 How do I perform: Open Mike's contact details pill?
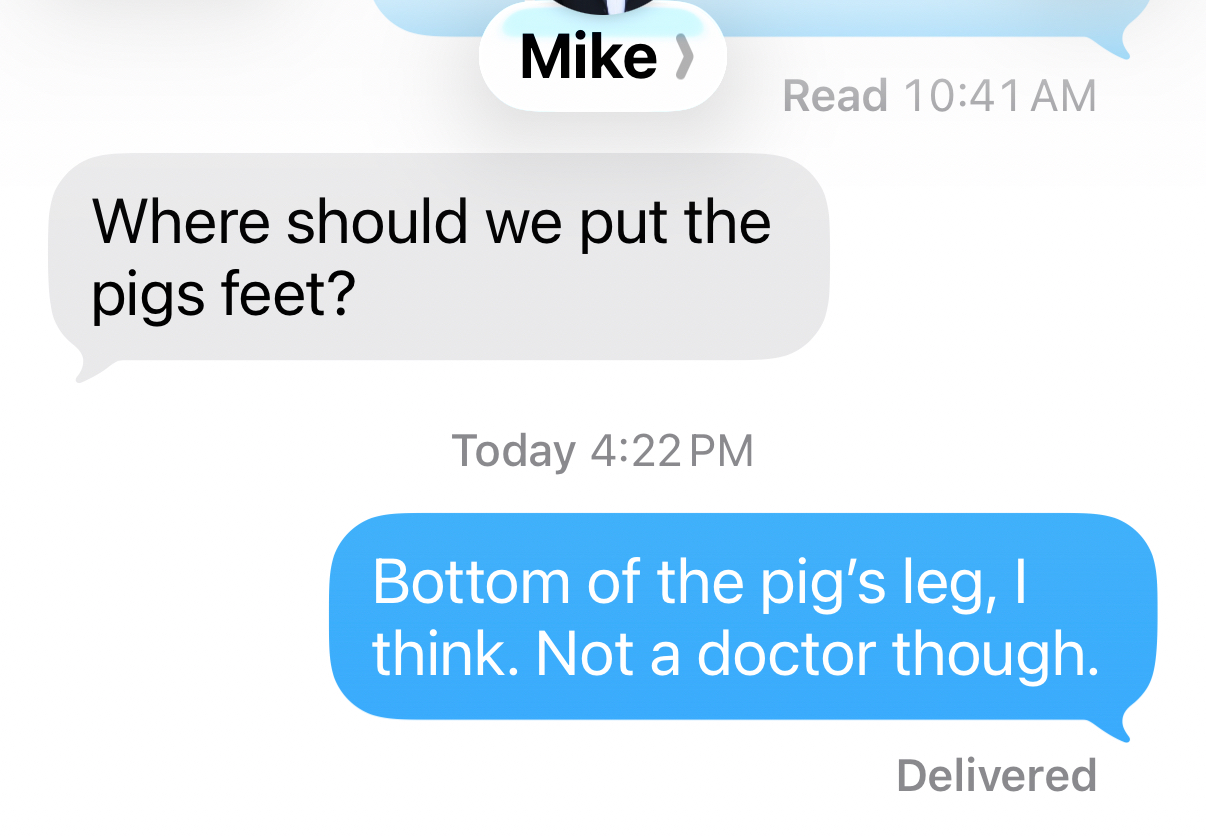[602, 62]
